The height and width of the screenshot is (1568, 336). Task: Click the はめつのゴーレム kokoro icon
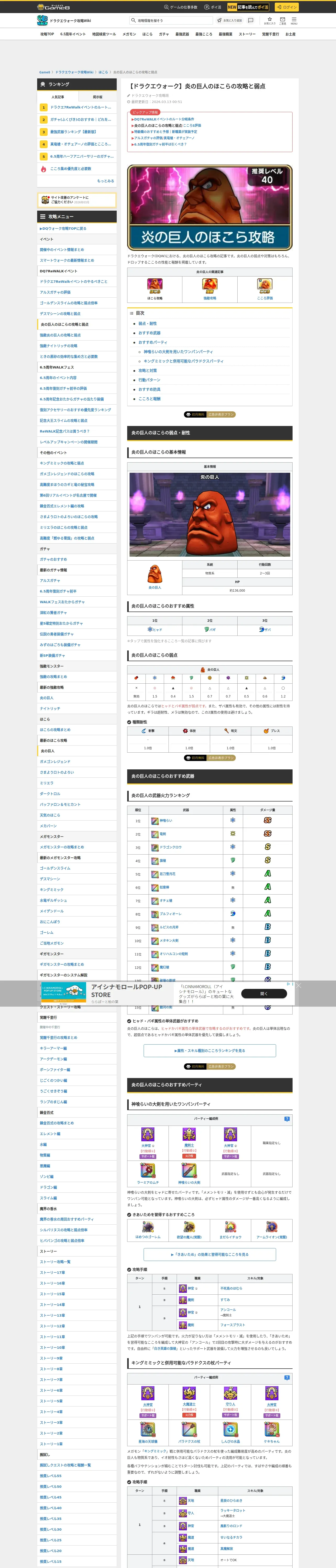(148, 1227)
